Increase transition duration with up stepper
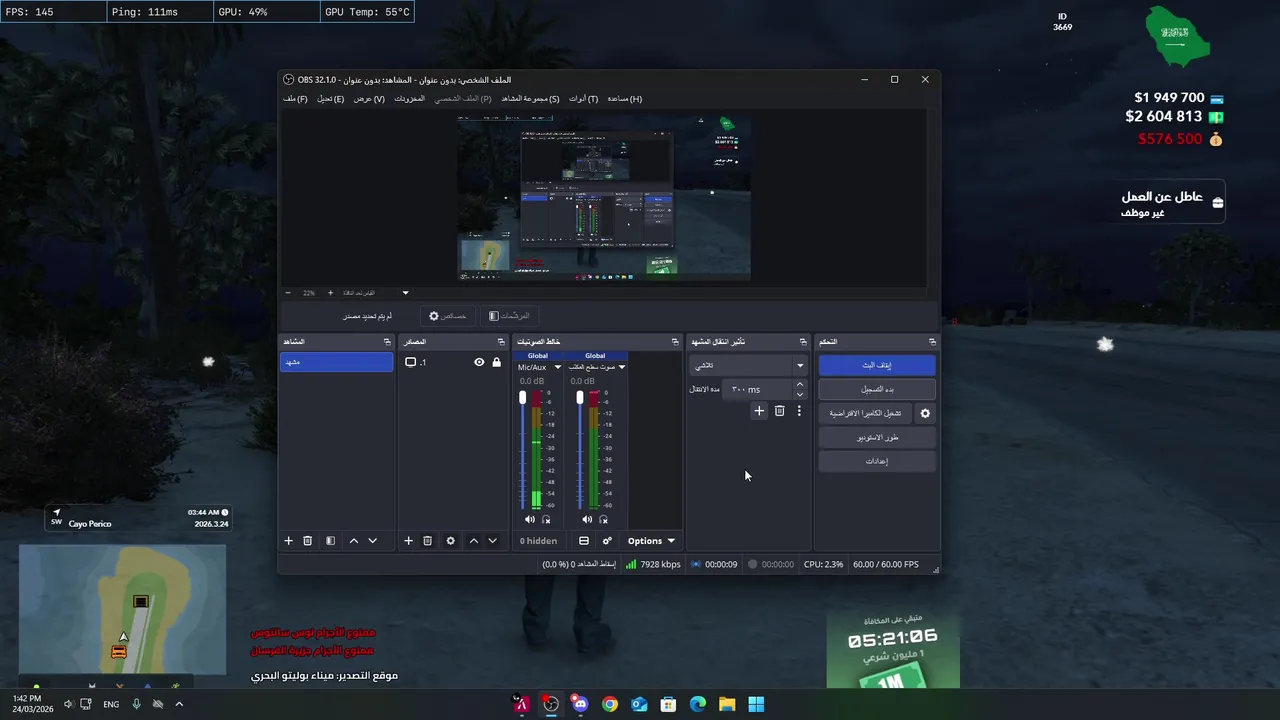1280x720 pixels. [x=799, y=385]
